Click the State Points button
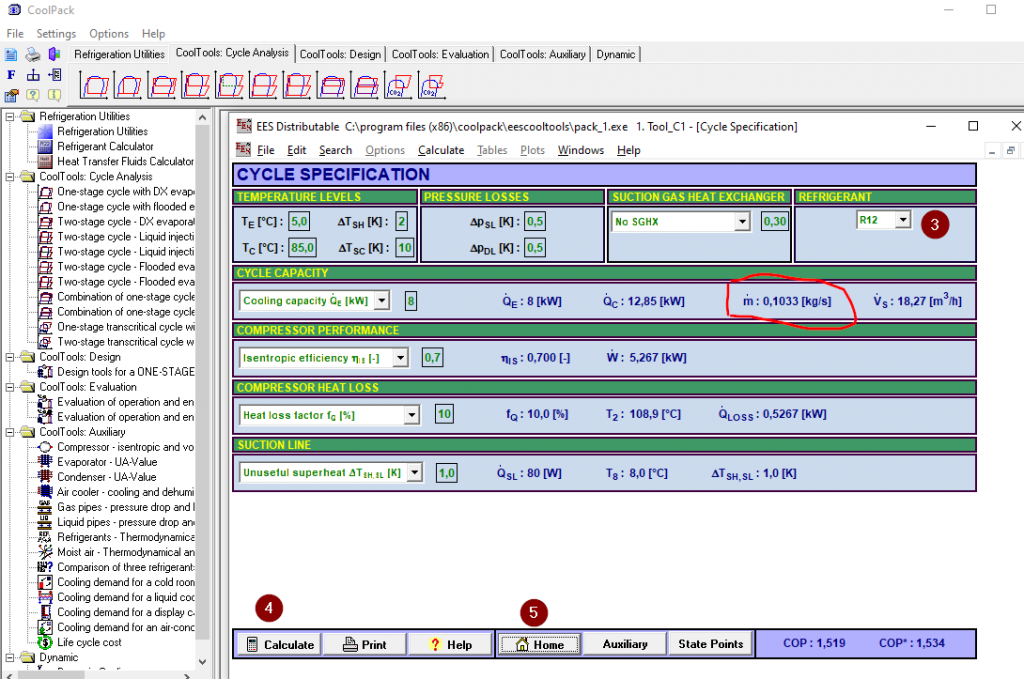This screenshot has height=679, width=1024. [710, 644]
